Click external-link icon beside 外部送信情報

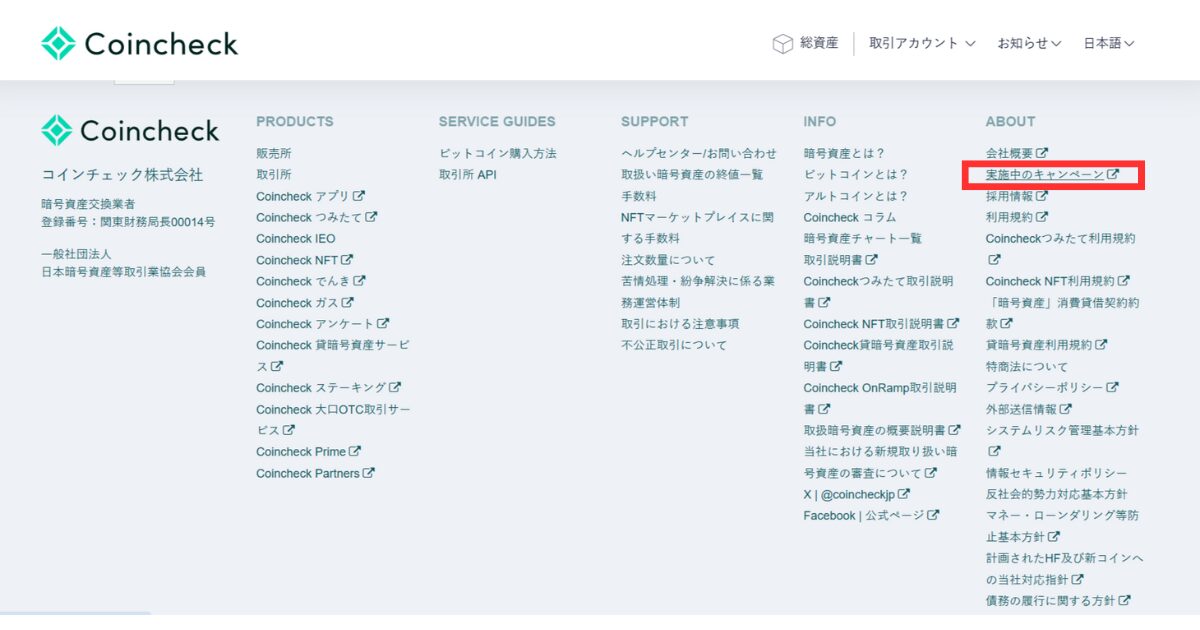pos(1066,409)
